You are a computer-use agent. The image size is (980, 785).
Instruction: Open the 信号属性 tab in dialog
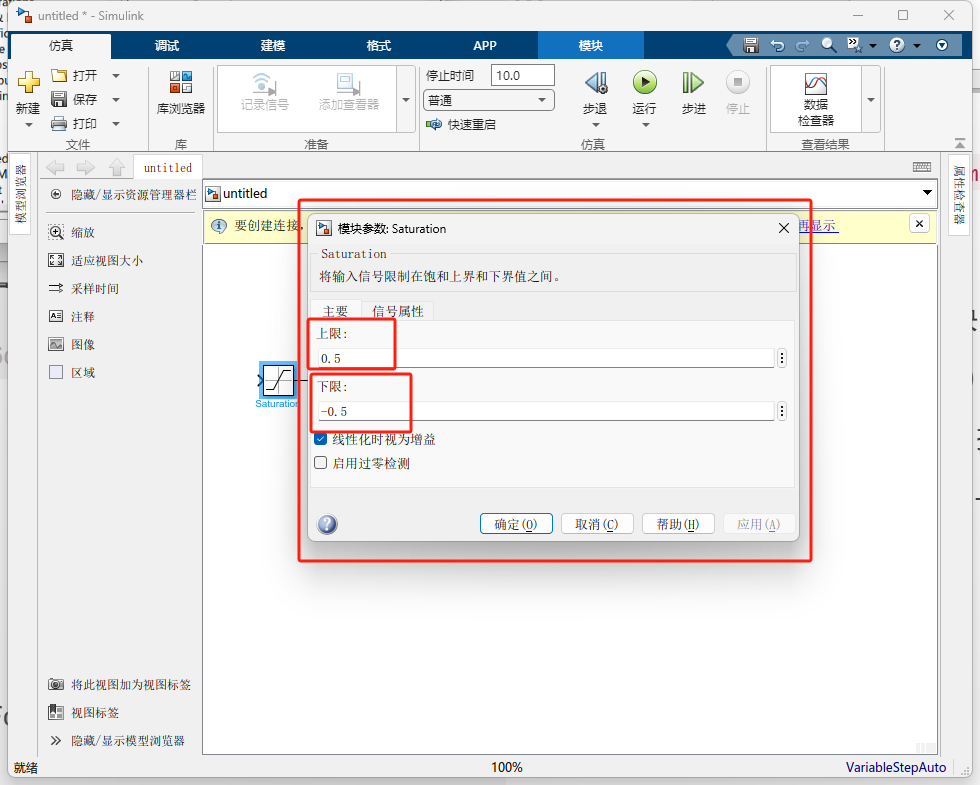398,311
